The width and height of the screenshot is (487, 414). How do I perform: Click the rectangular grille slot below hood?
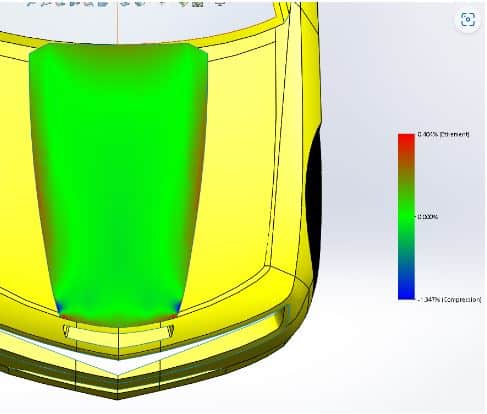pyautogui.click(x=118, y=333)
